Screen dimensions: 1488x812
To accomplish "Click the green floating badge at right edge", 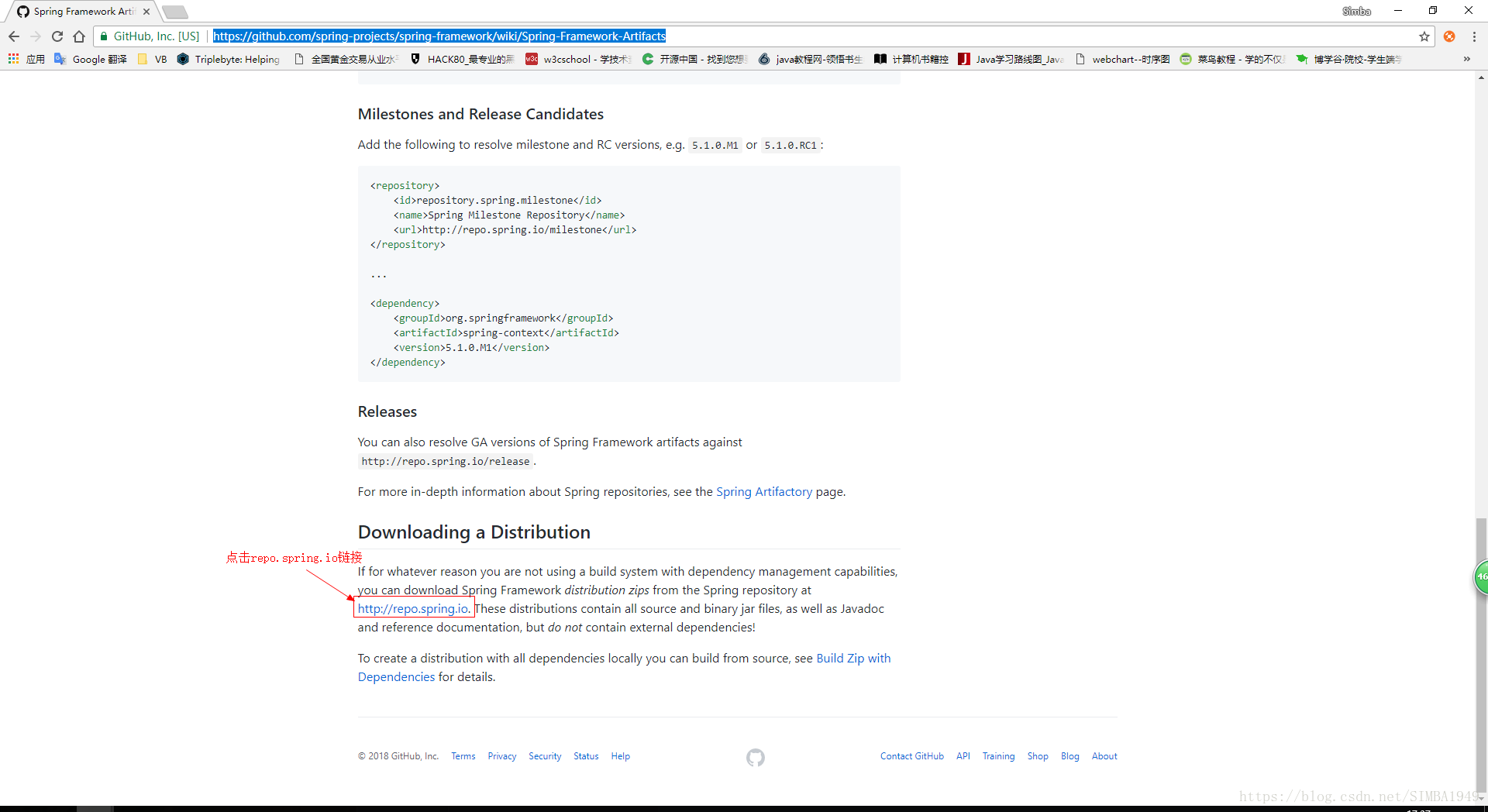I will coord(1481,576).
